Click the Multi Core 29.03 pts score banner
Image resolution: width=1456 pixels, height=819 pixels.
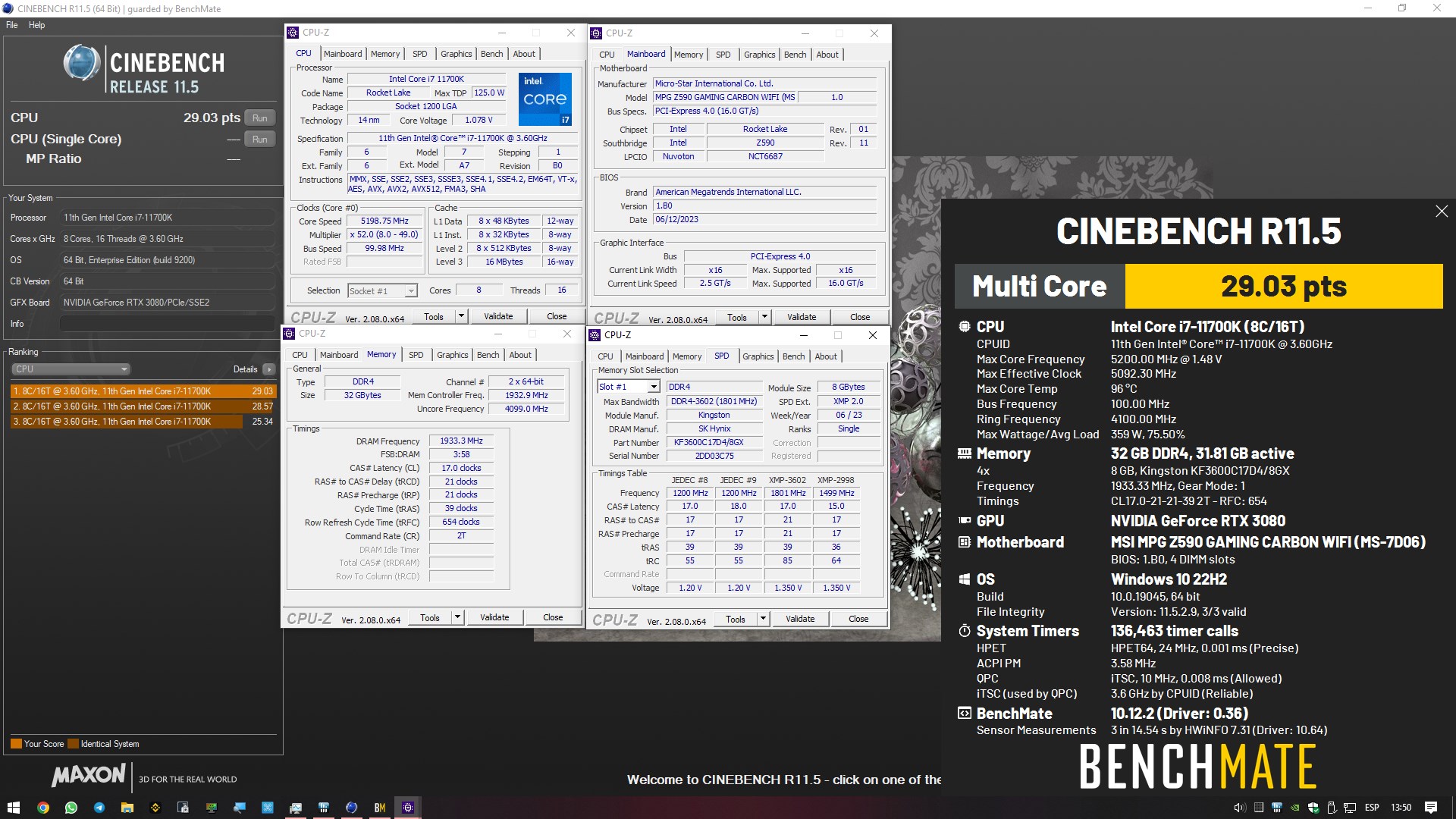(x=1198, y=286)
